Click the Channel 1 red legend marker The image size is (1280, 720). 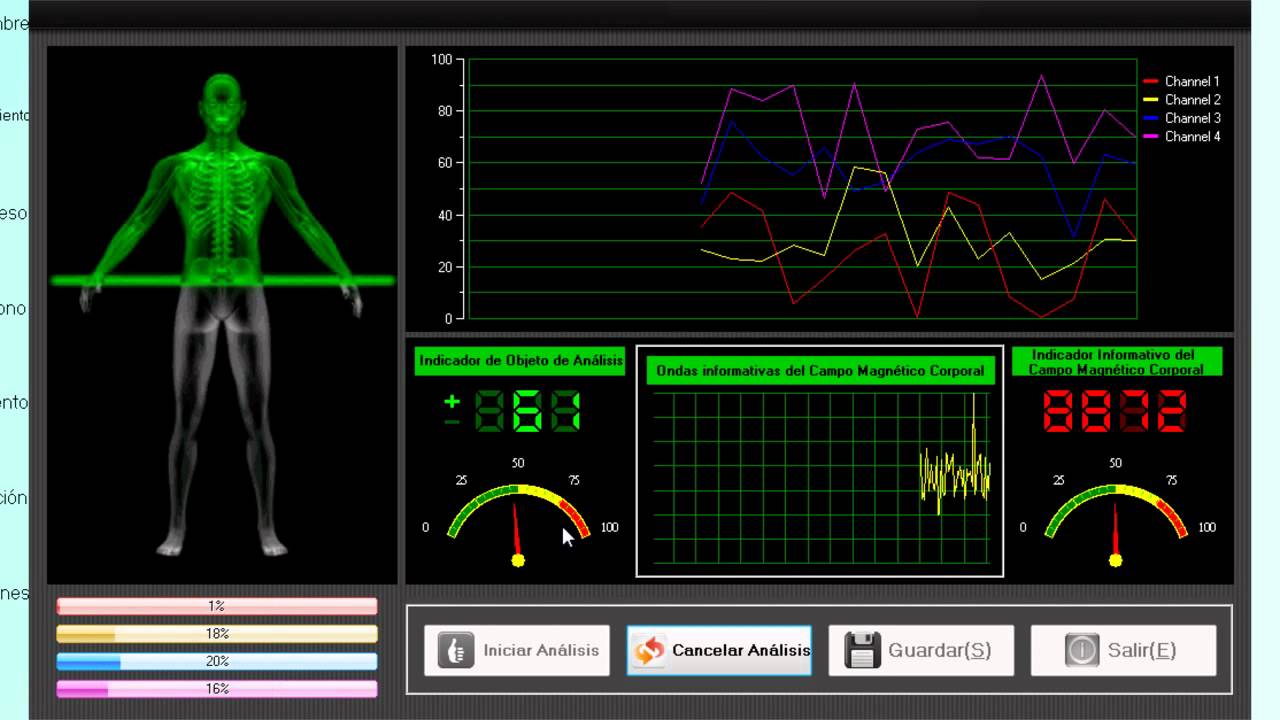pyautogui.click(x=1150, y=82)
